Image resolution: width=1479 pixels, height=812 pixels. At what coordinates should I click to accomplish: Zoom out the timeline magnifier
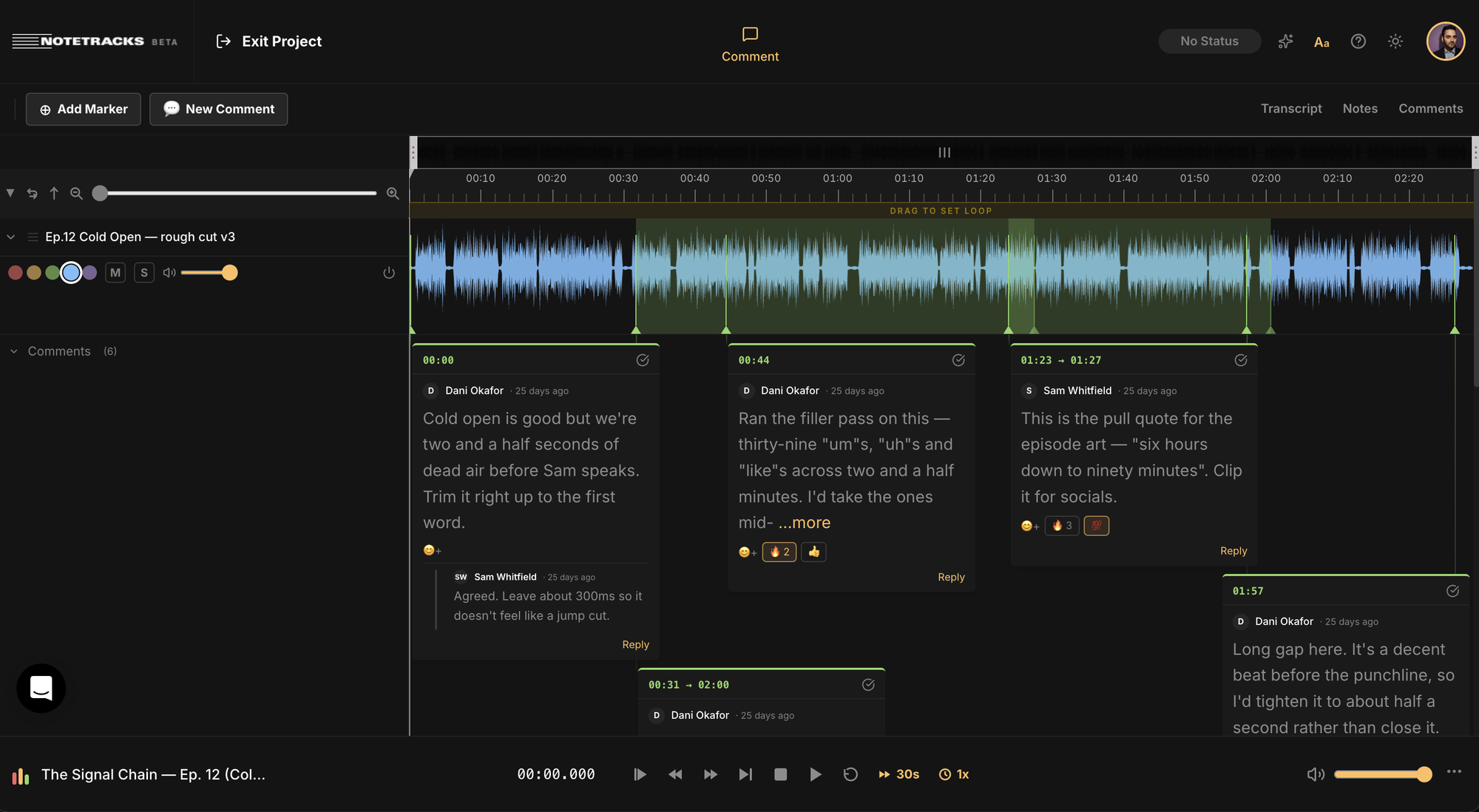(76, 193)
